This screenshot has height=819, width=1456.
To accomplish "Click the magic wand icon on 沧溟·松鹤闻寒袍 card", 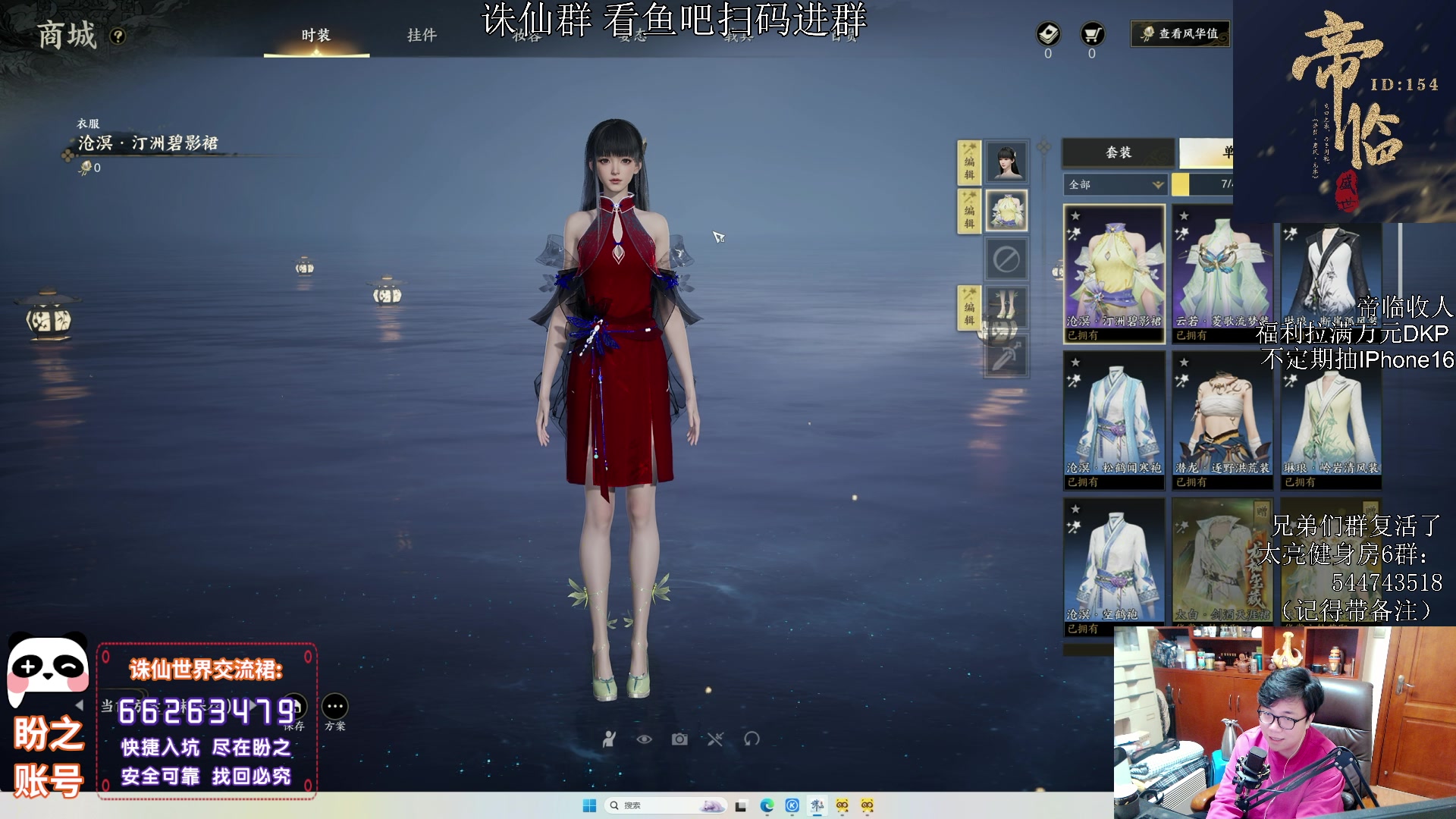I will point(1074,380).
